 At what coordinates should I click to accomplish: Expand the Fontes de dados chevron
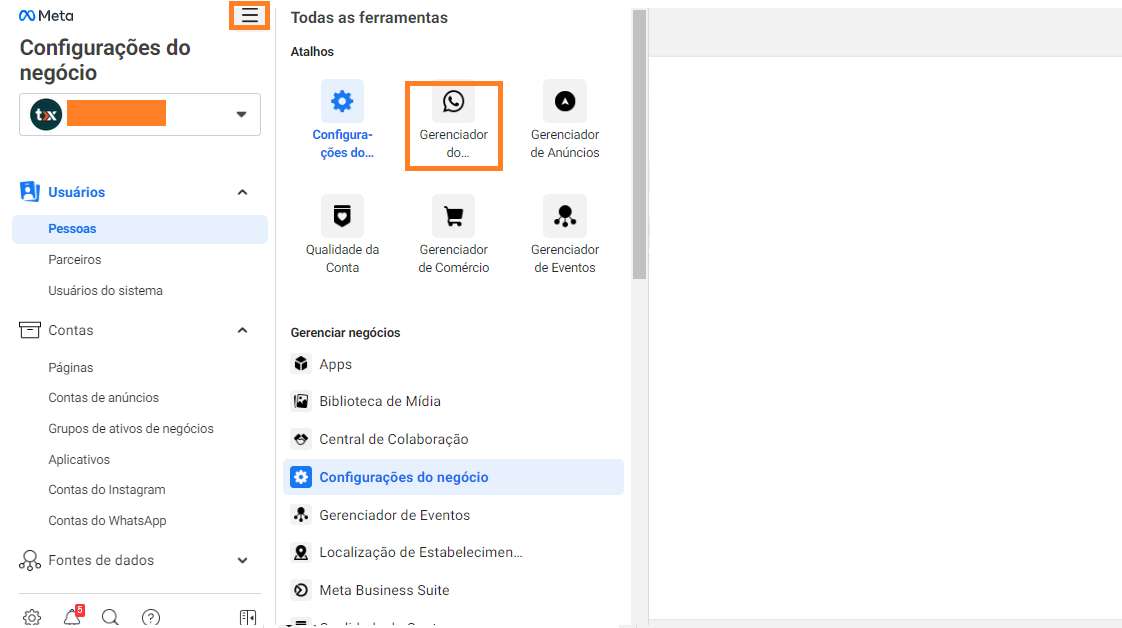point(243,561)
